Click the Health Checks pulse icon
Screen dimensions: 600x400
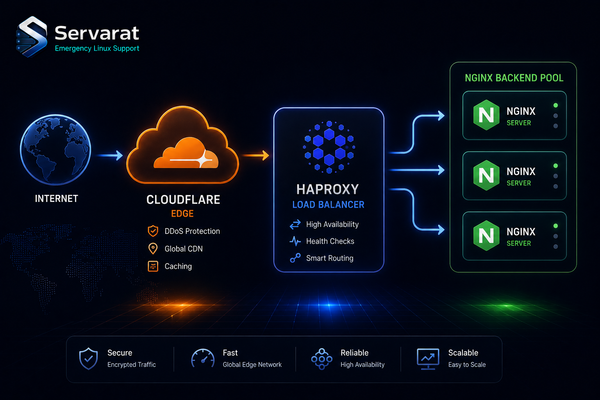coord(295,241)
